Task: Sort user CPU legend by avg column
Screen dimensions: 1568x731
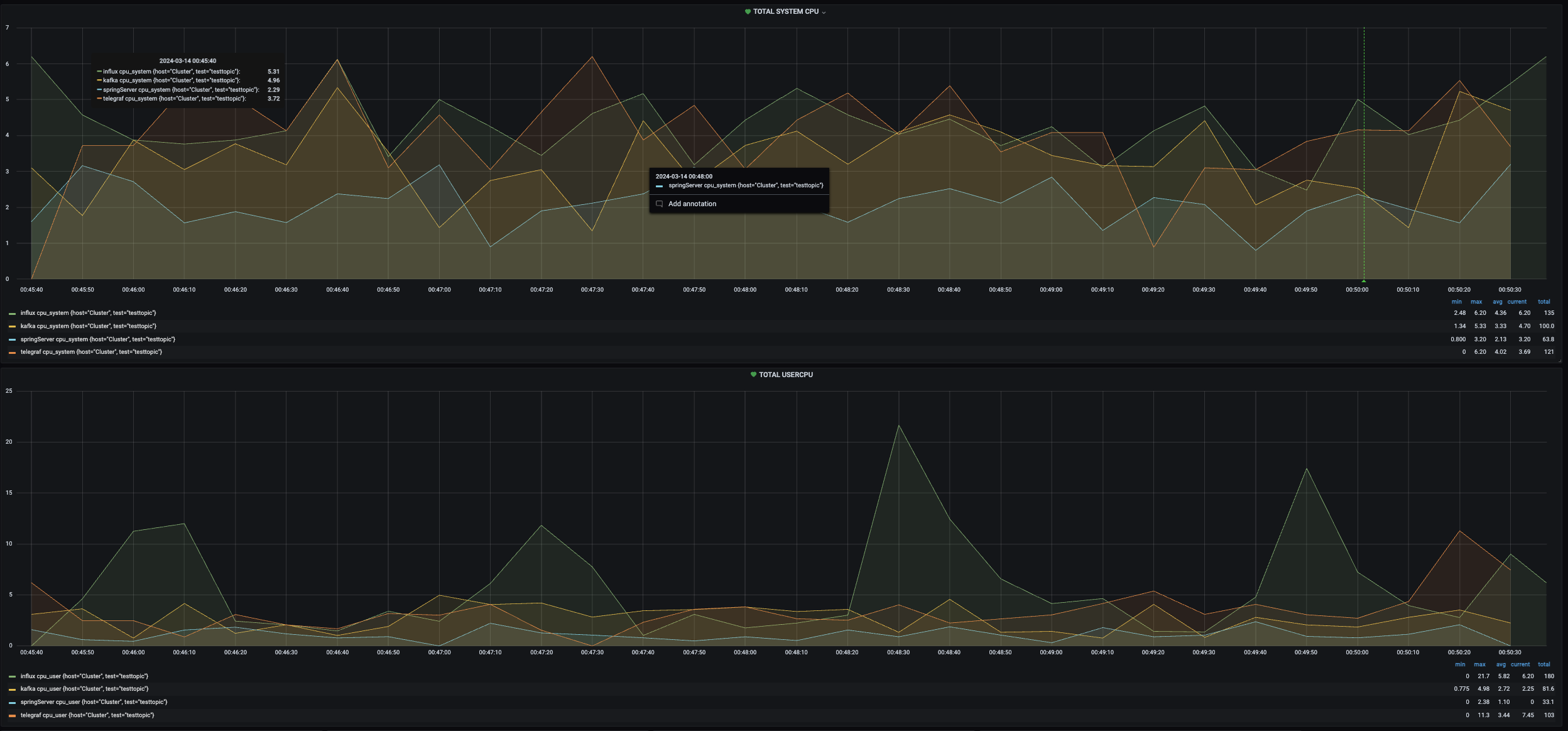Action: (1500, 664)
